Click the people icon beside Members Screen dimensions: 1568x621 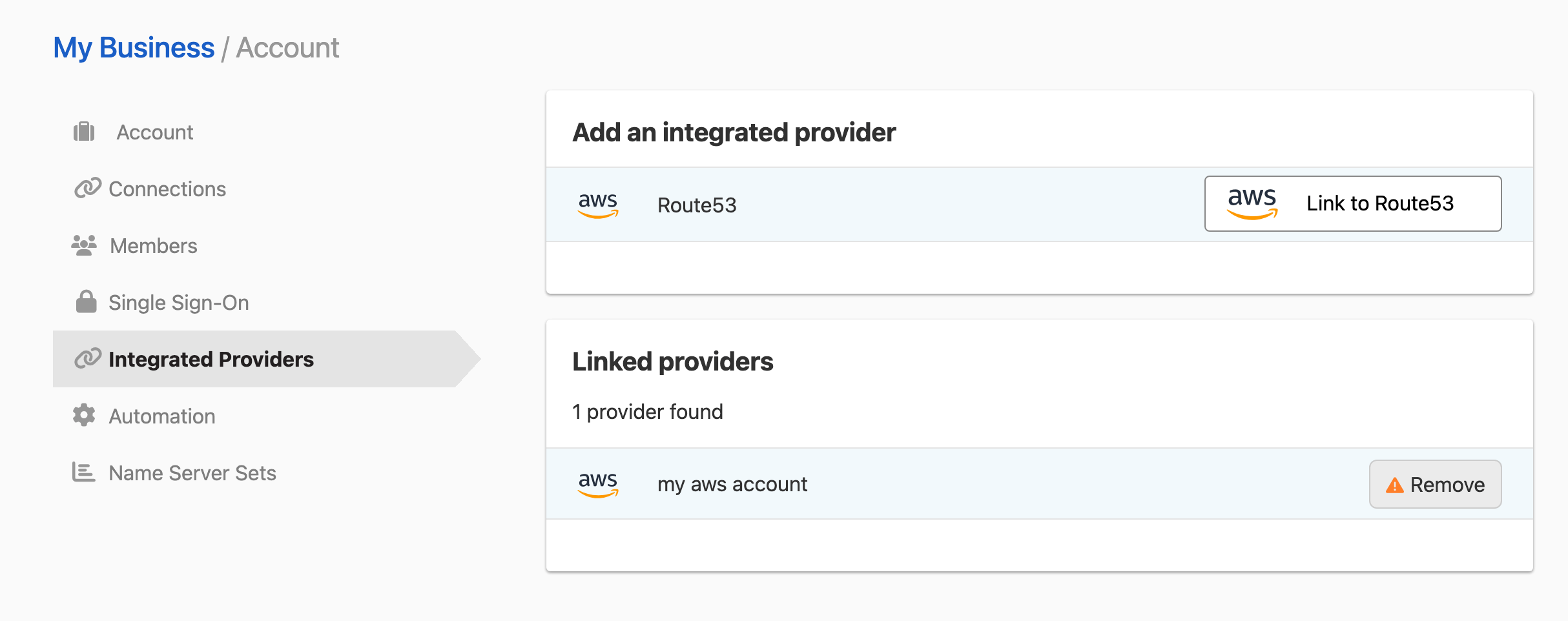tap(84, 245)
